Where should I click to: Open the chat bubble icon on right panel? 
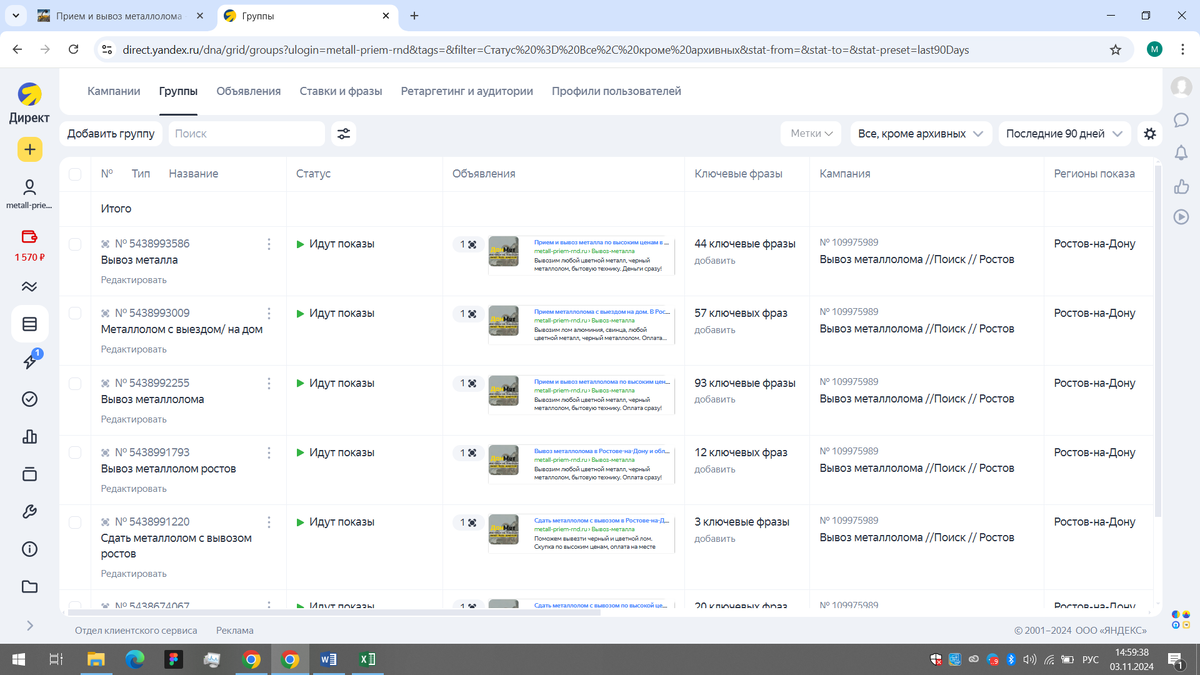coord(1181,120)
